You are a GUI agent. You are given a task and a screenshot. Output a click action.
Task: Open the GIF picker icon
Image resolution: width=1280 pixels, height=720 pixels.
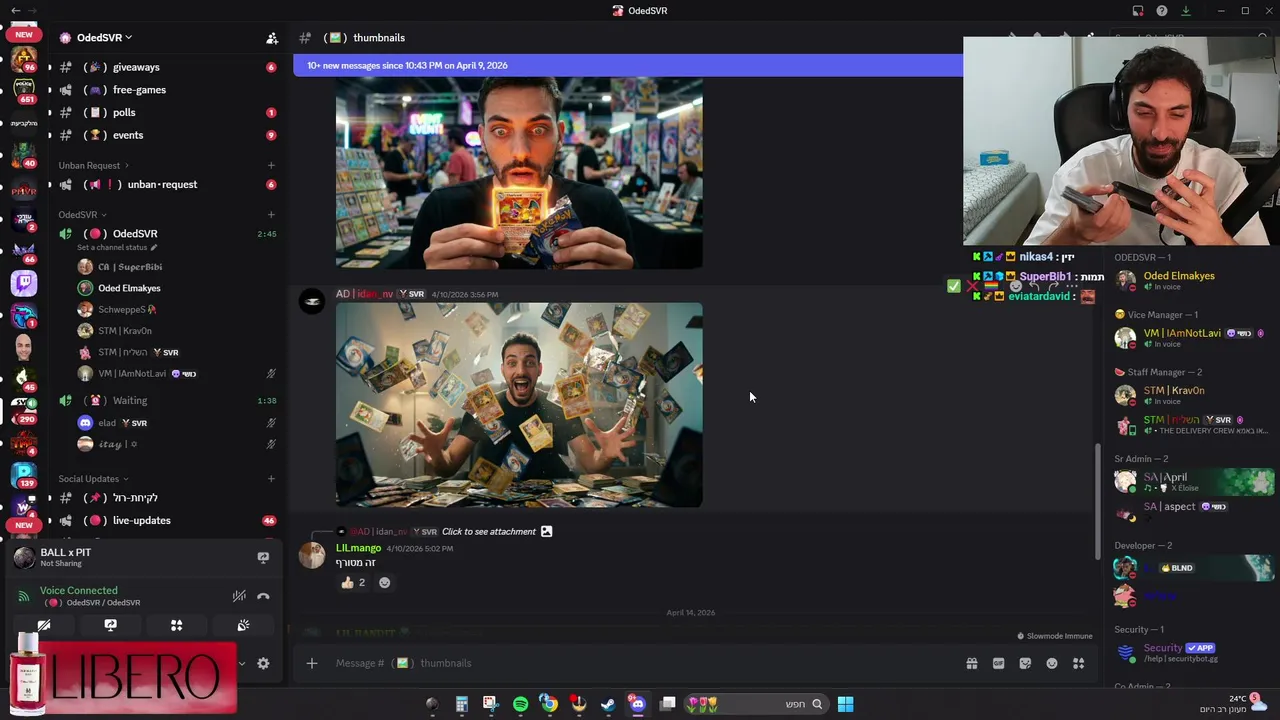(998, 663)
